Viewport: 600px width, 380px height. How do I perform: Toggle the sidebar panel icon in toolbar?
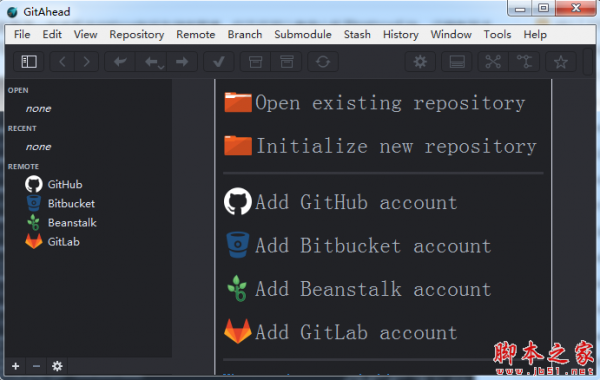[29, 62]
